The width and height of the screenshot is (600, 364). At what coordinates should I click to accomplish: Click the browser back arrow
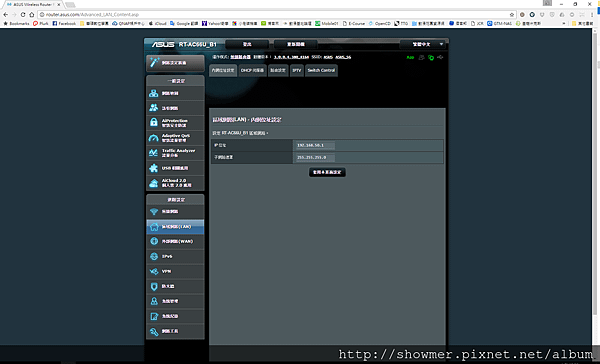click(5, 15)
